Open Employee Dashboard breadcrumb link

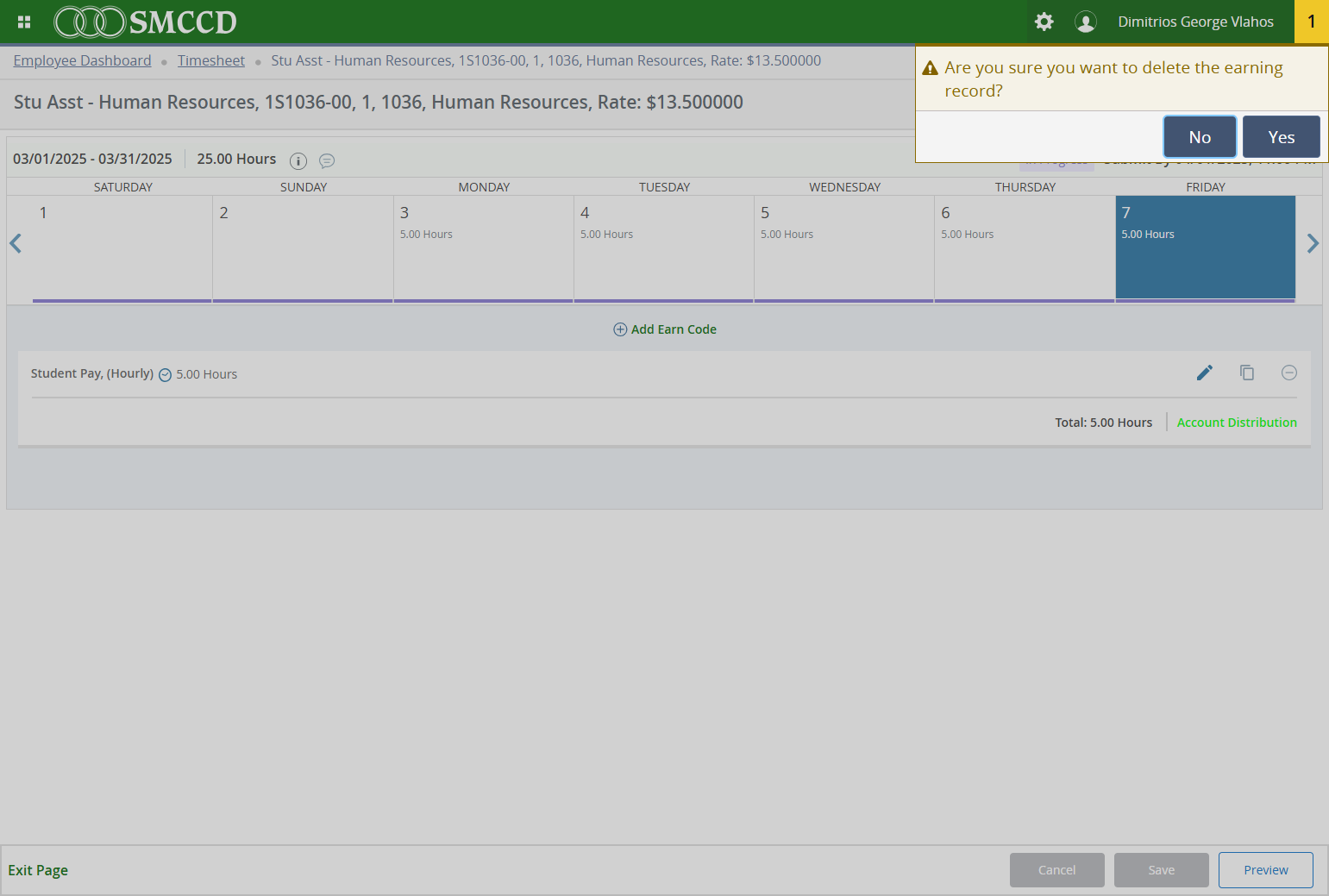click(x=82, y=60)
